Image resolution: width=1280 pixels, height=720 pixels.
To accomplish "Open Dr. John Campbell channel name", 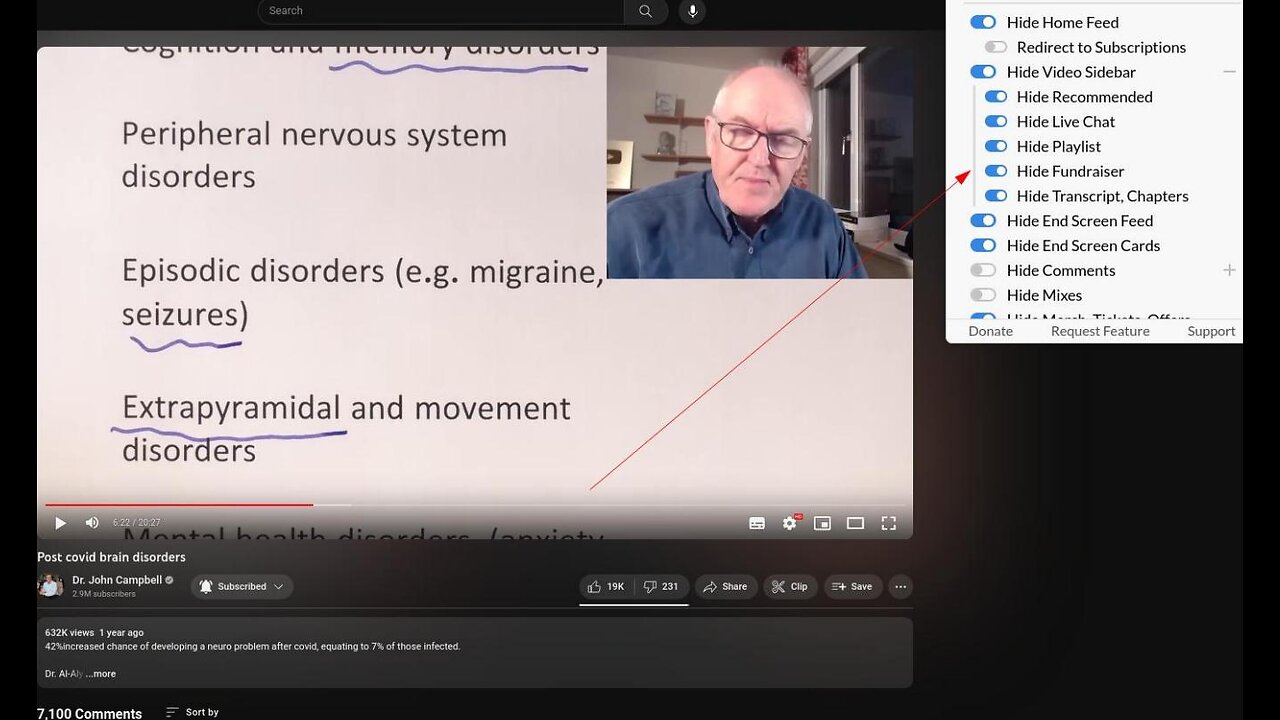I will point(117,580).
